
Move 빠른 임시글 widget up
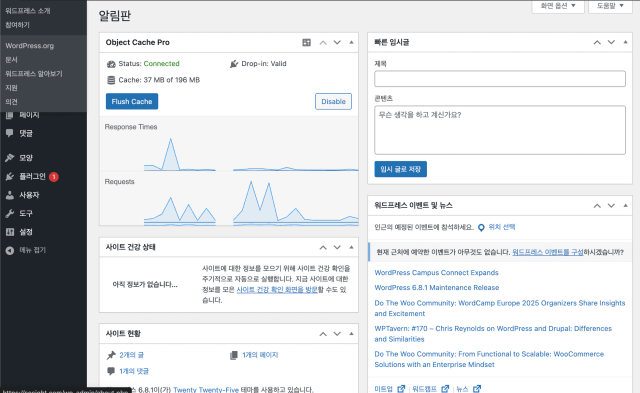tap(597, 42)
